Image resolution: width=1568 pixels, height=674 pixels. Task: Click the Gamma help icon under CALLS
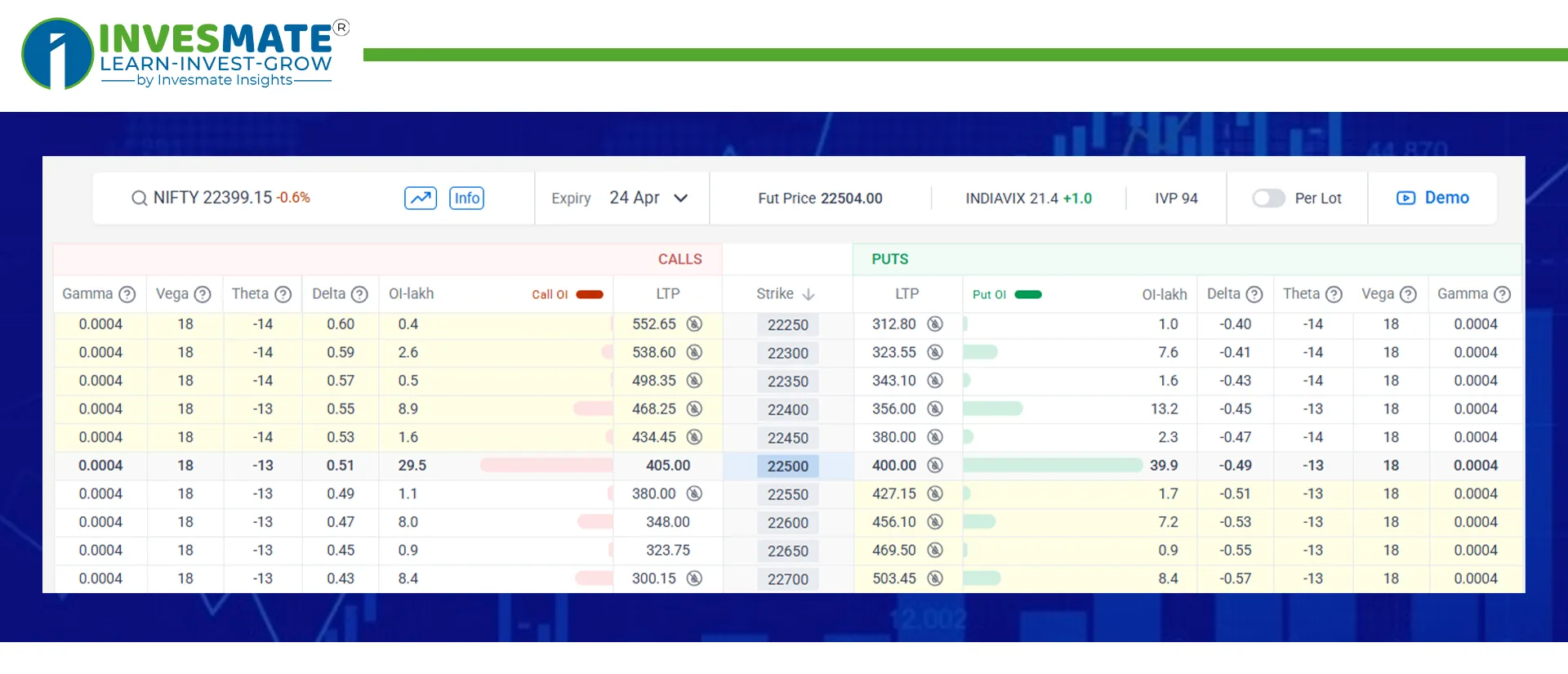127,294
